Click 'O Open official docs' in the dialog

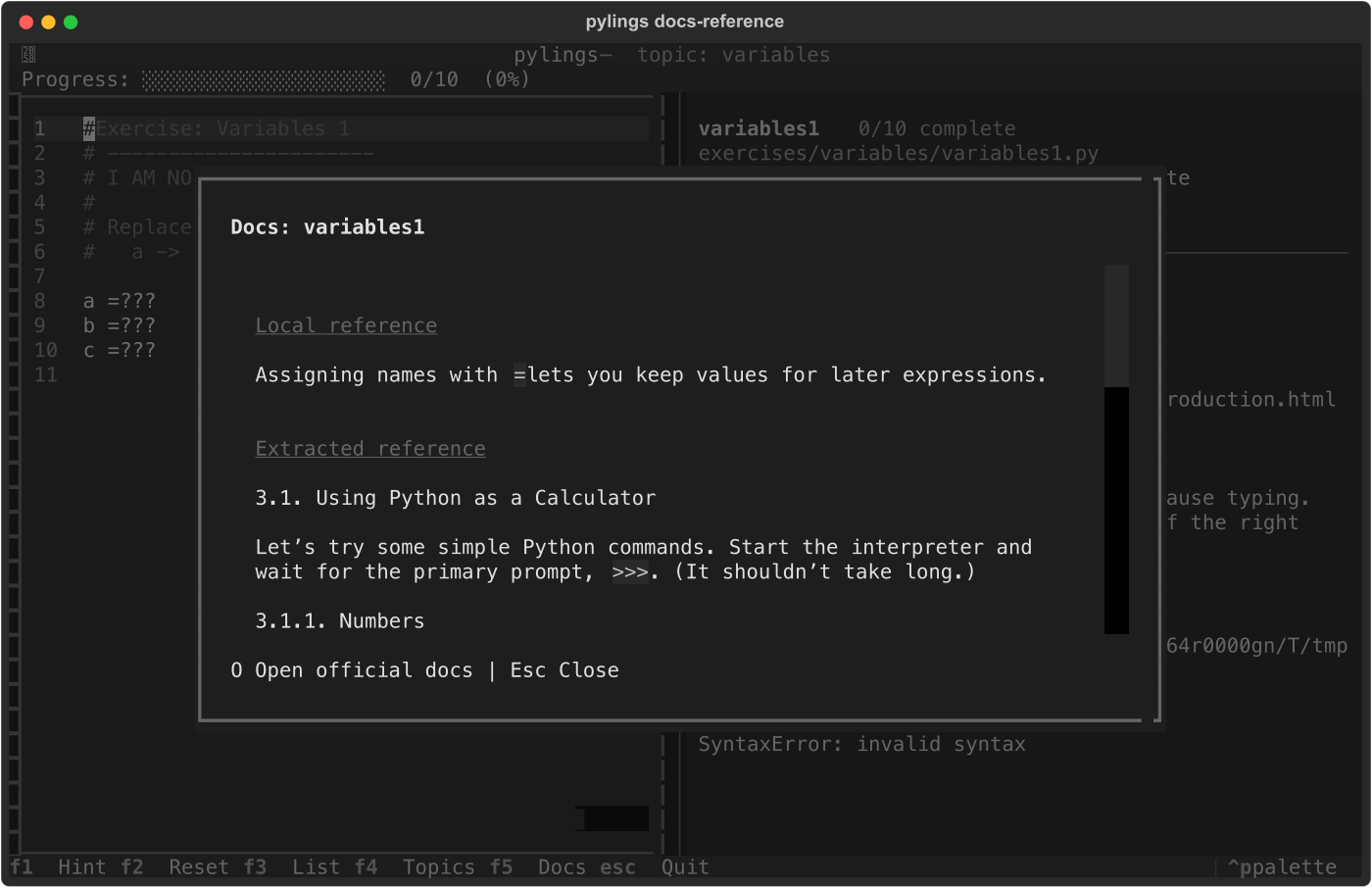click(x=352, y=670)
